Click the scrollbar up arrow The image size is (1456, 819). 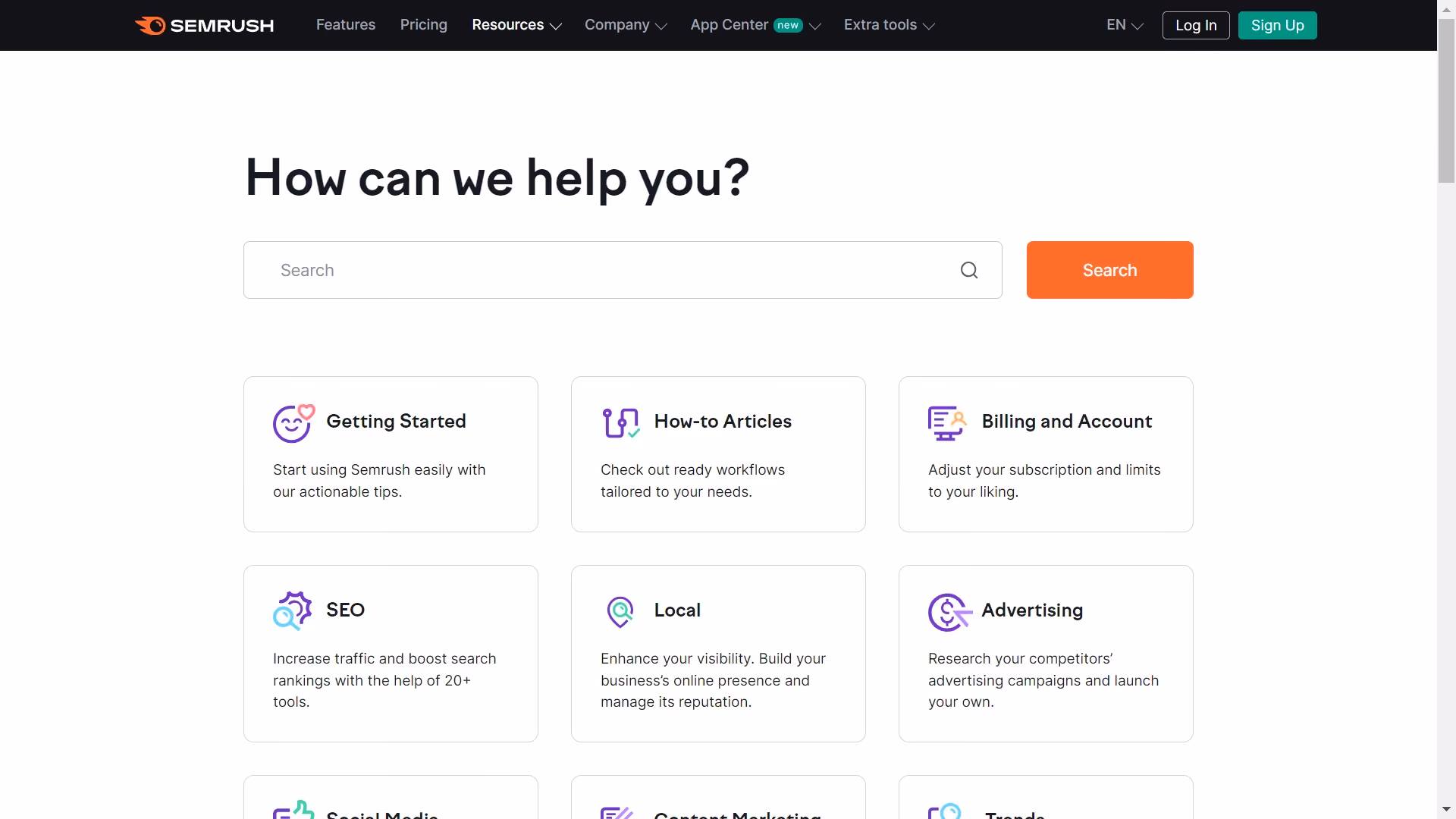pos(1446,8)
